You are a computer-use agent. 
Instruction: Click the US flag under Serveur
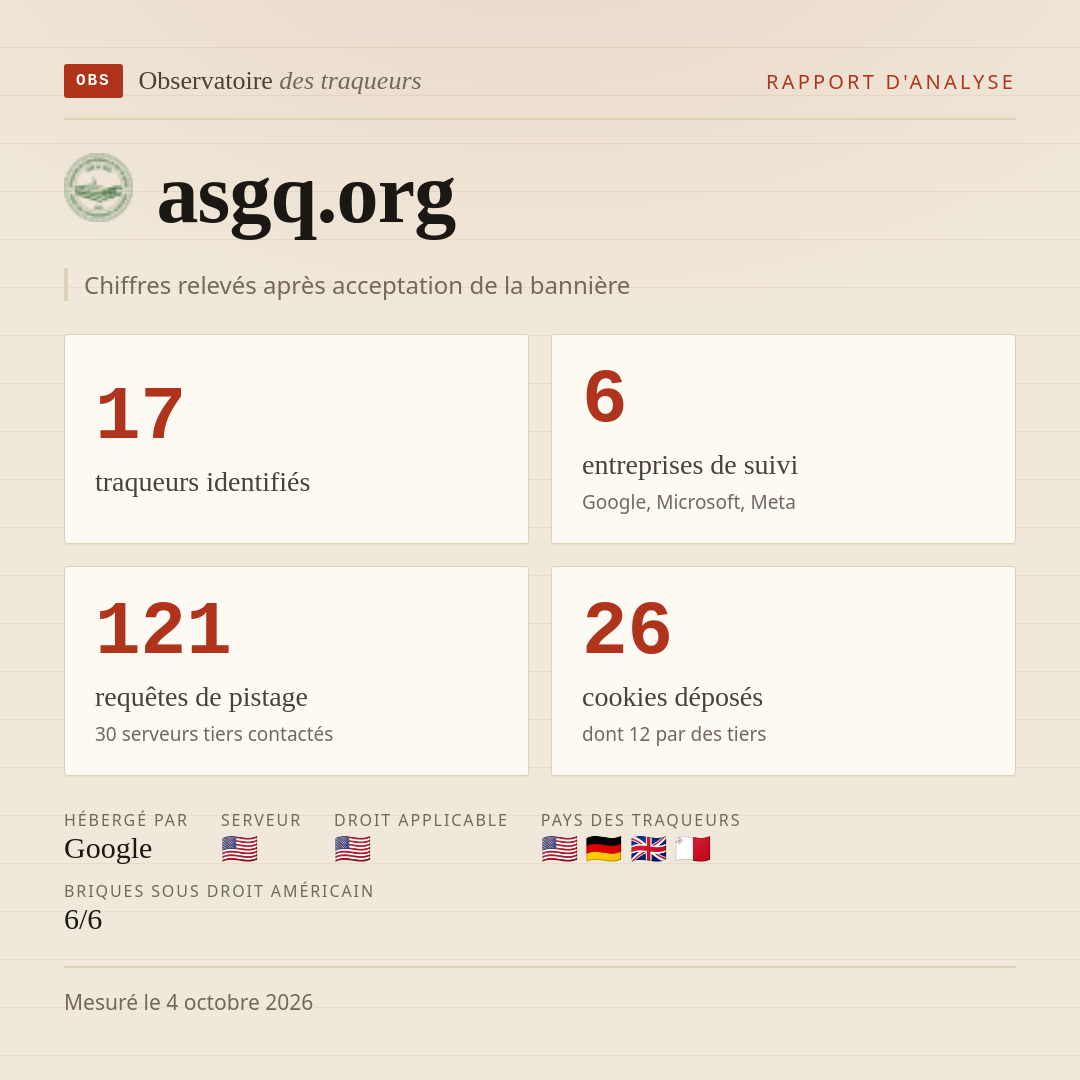(x=240, y=849)
